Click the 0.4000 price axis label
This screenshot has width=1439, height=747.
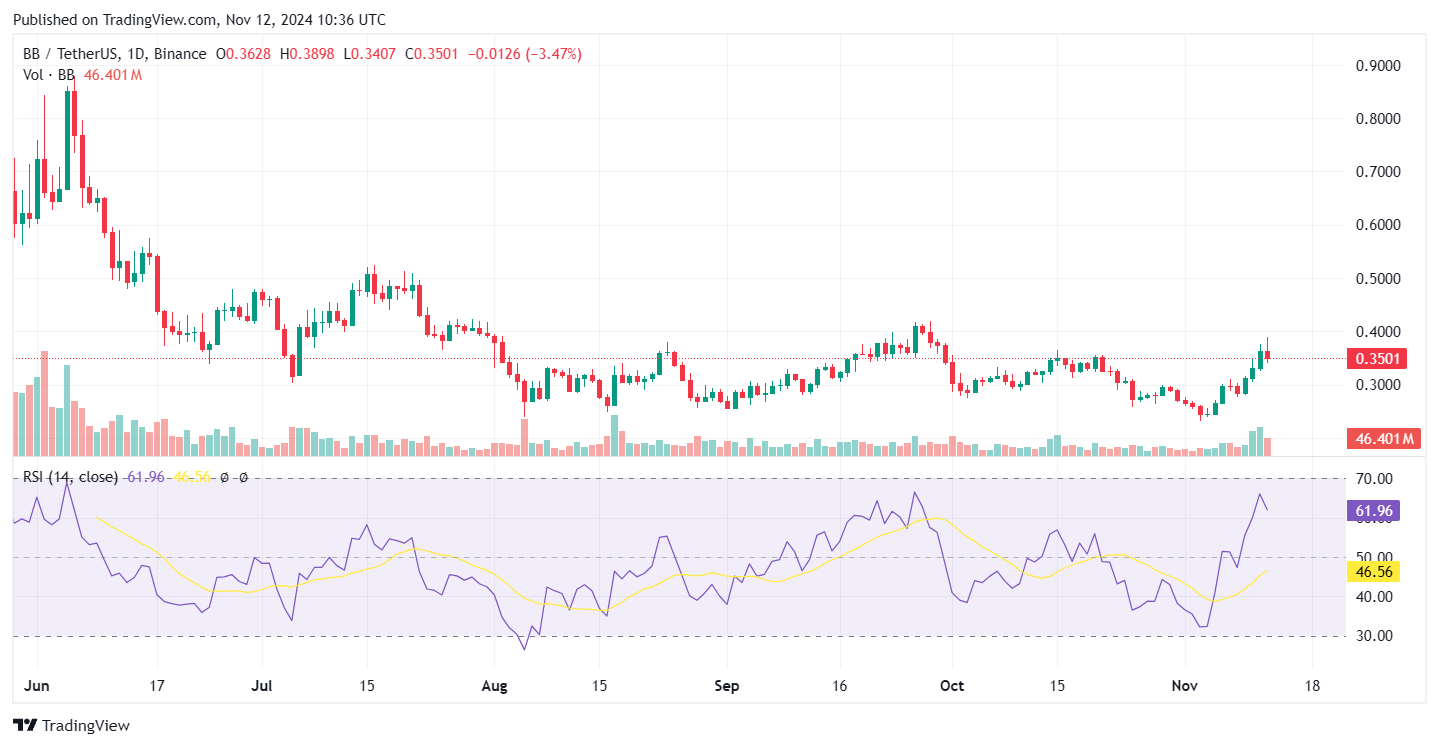pyautogui.click(x=1378, y=331)
